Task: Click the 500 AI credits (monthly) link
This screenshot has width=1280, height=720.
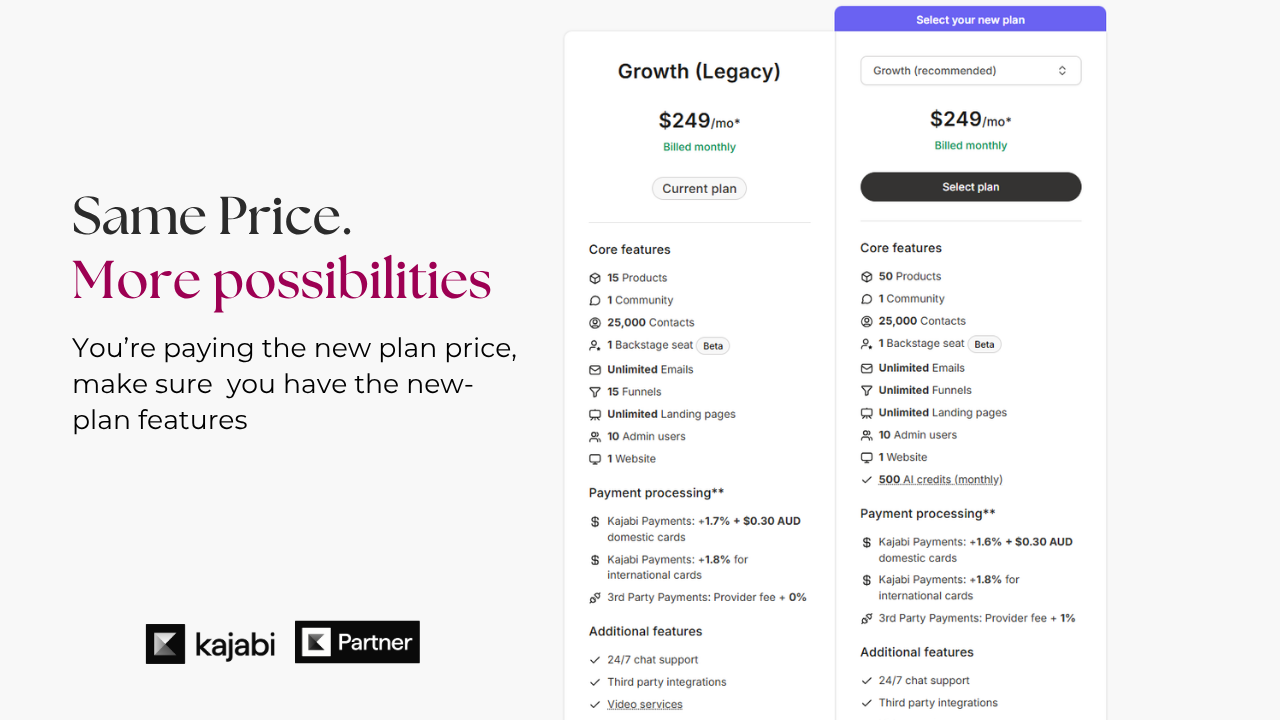Action: pos(940,480)
